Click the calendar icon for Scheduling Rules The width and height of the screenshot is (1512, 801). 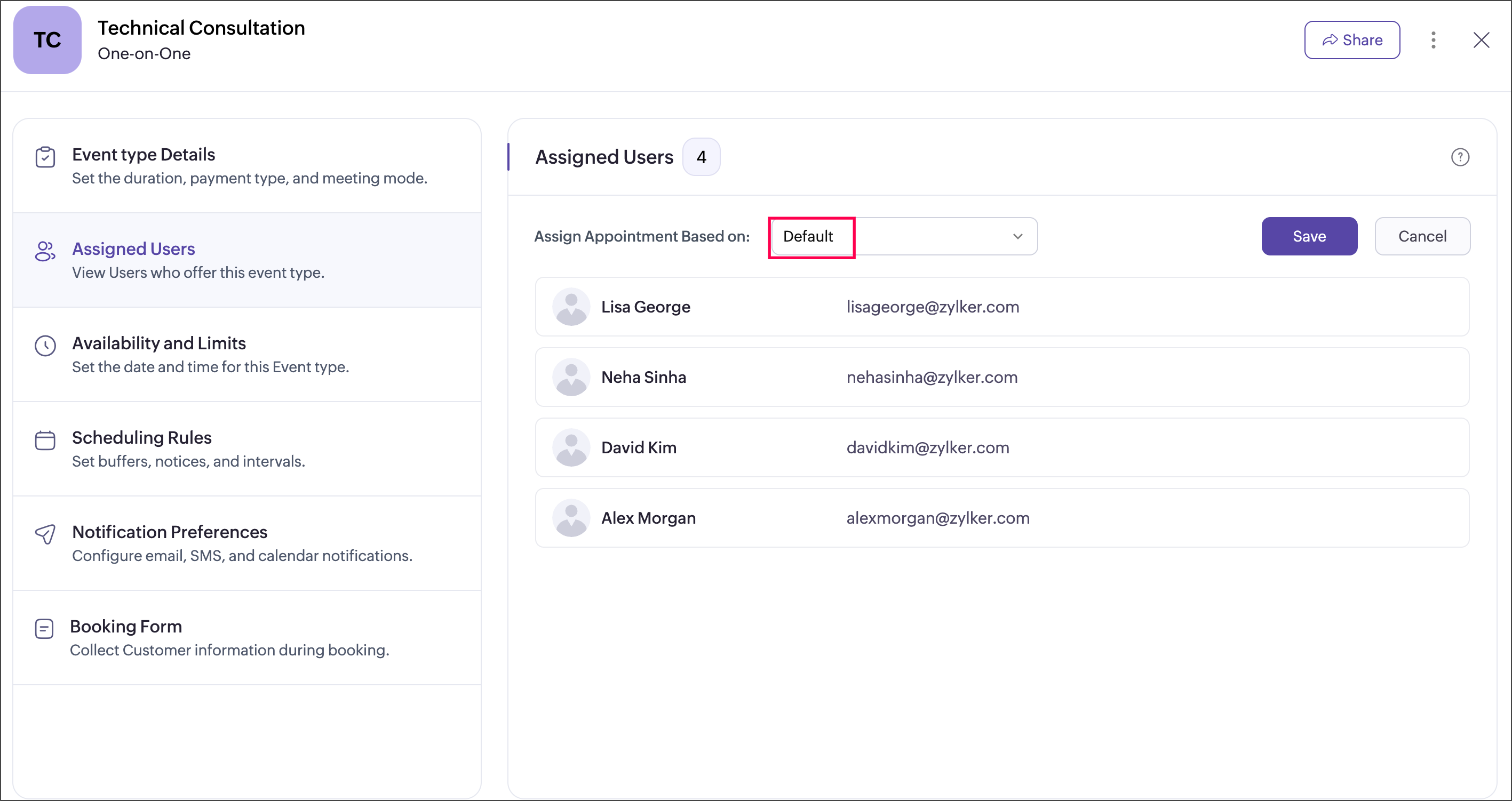point(45,440)
